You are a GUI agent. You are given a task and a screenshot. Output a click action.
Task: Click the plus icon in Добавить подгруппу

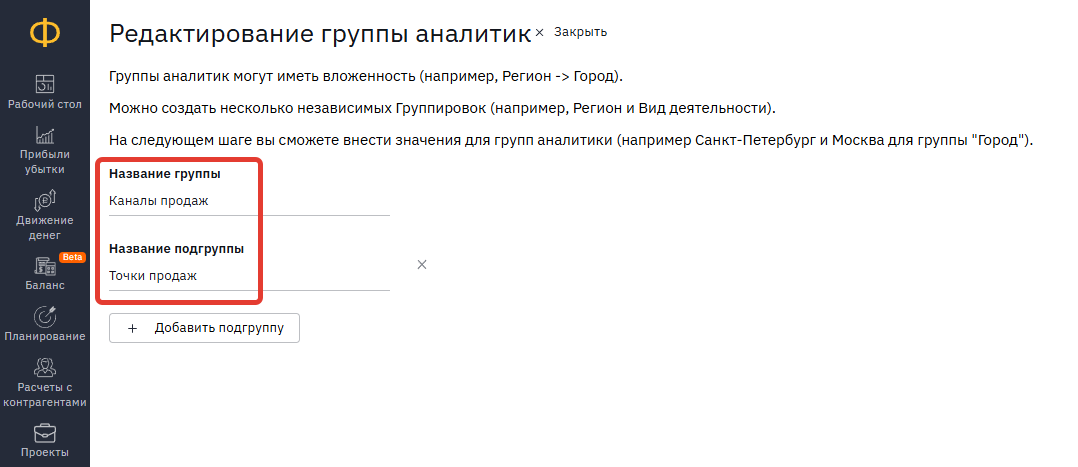click(133, 329)
